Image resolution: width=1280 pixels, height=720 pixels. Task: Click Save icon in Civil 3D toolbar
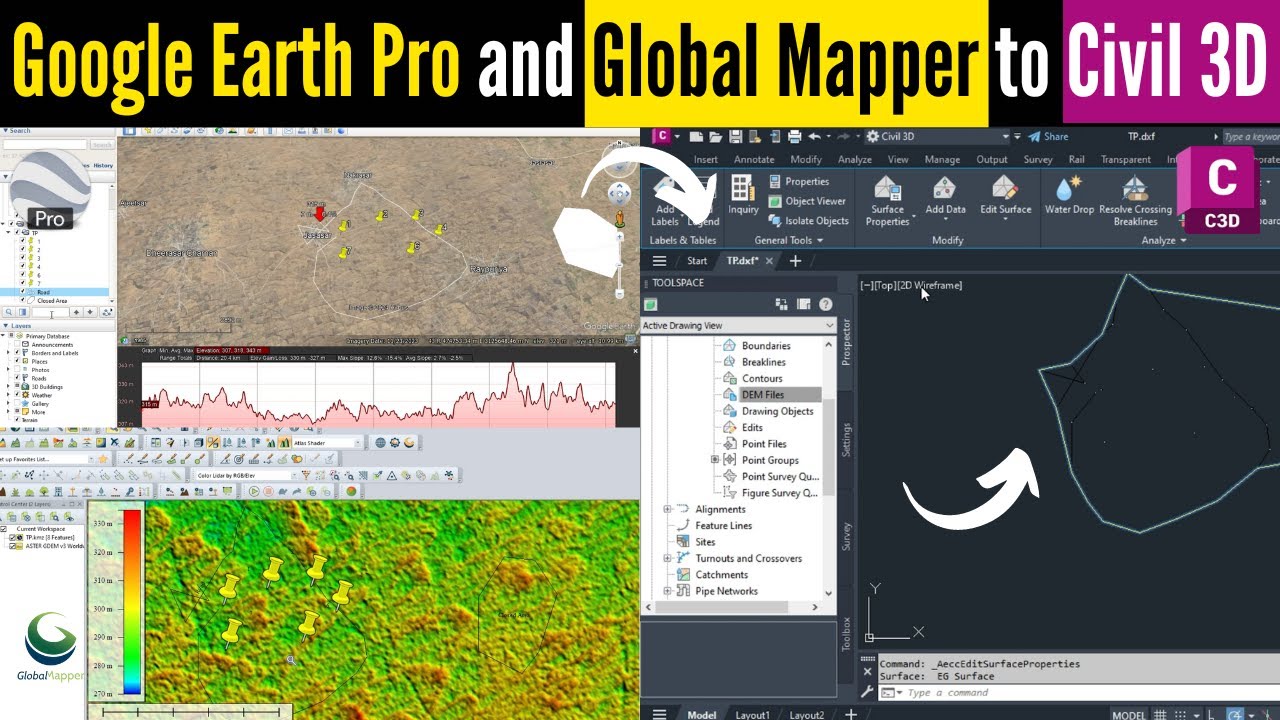pos(735,137)
